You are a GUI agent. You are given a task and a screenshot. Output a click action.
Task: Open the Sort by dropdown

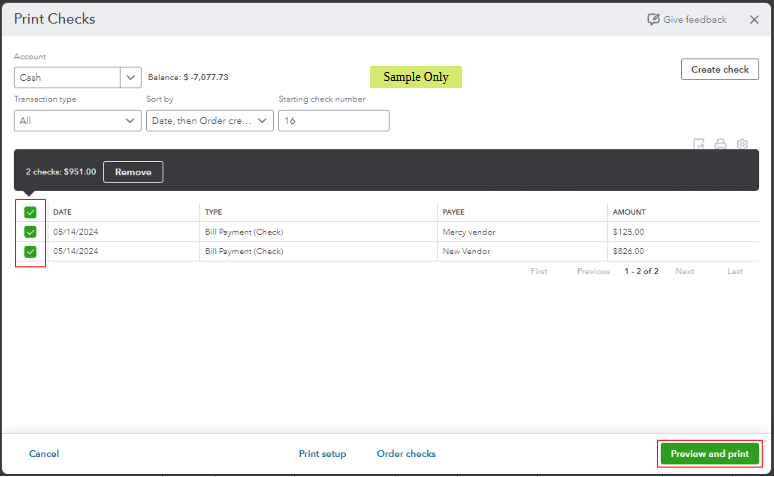click(210, 120)
